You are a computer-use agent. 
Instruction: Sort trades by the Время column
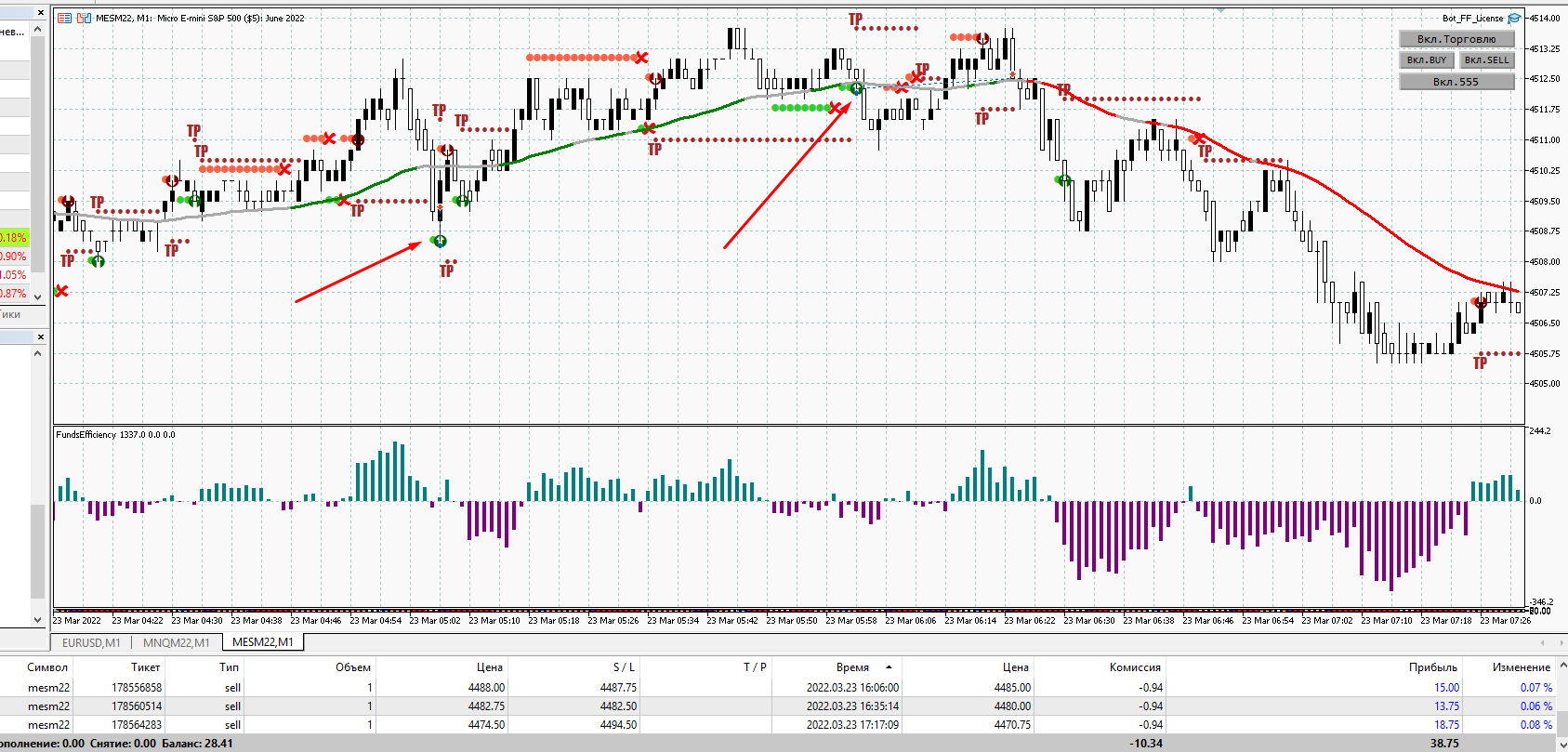[x=852, y=667]
